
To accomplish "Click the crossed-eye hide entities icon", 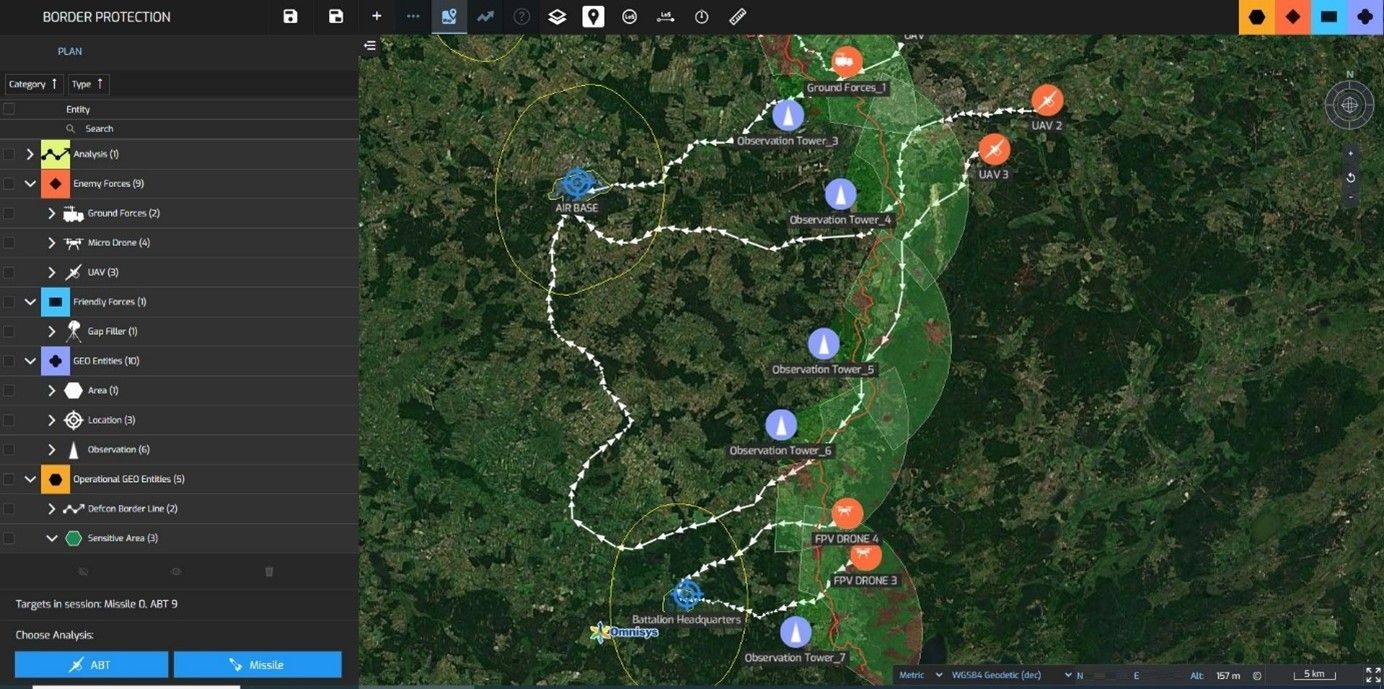I will click(83, 571).
